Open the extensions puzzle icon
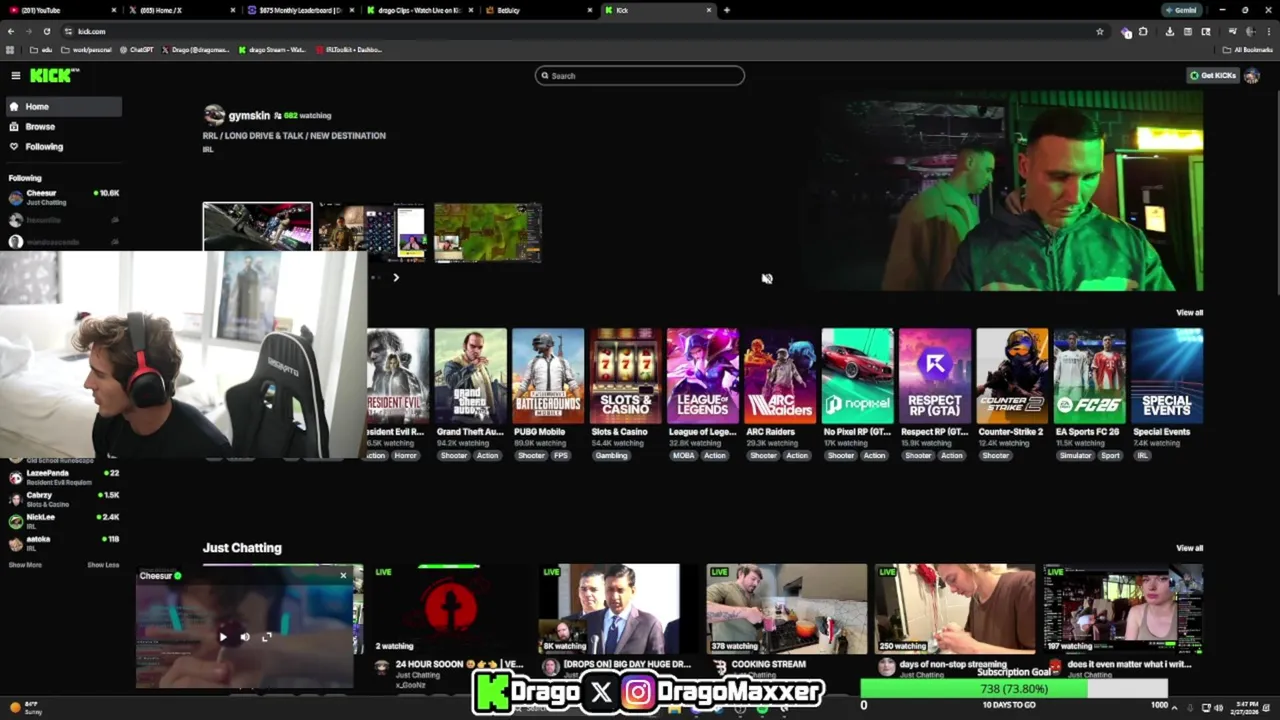 1143,31
